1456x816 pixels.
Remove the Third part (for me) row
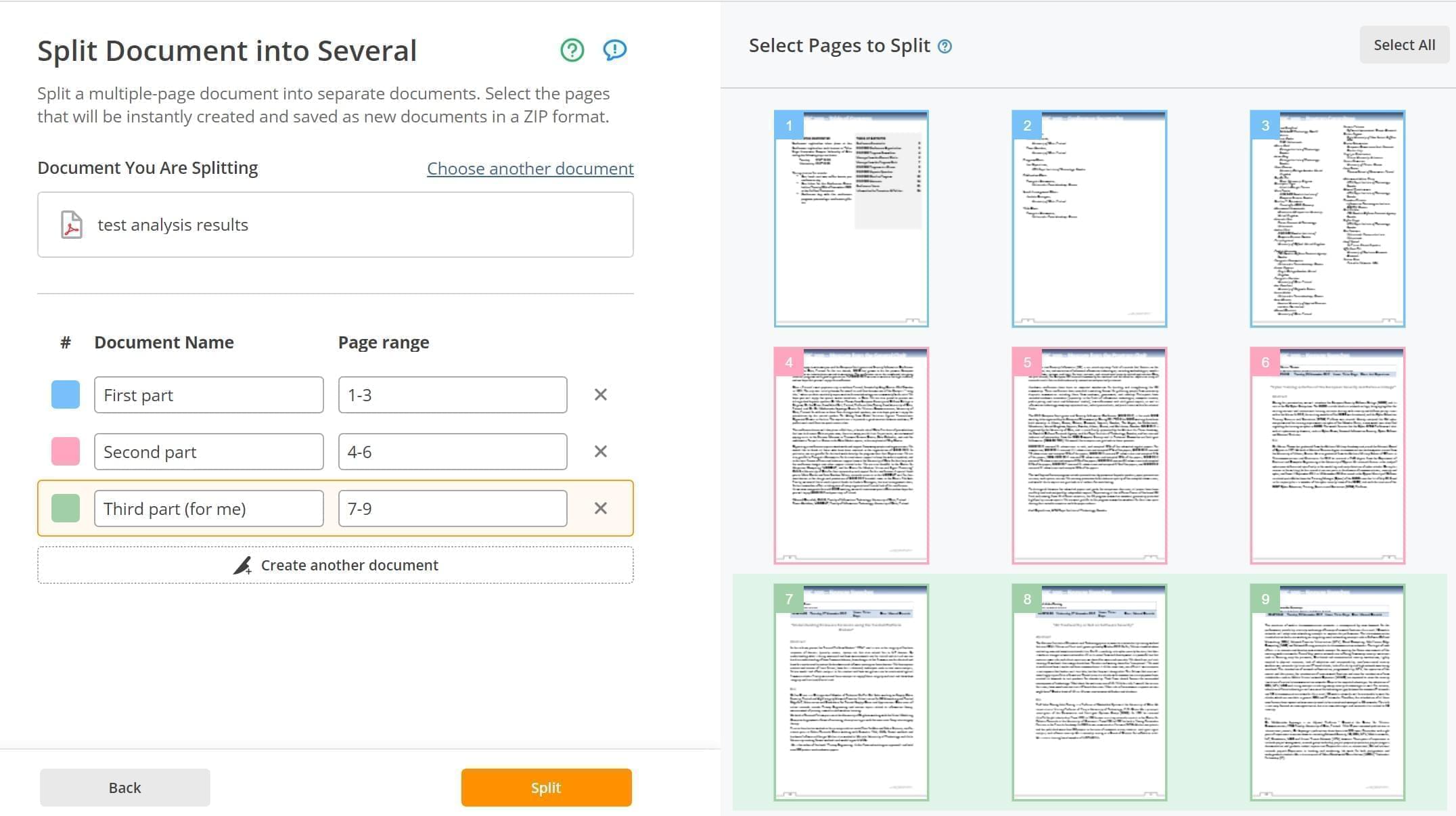pos(600,508)
